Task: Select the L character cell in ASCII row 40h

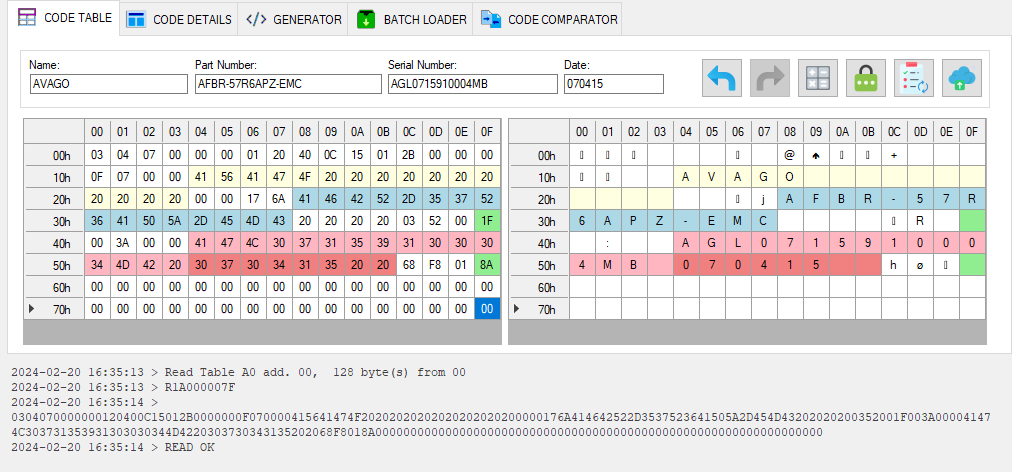Action: 738,243
